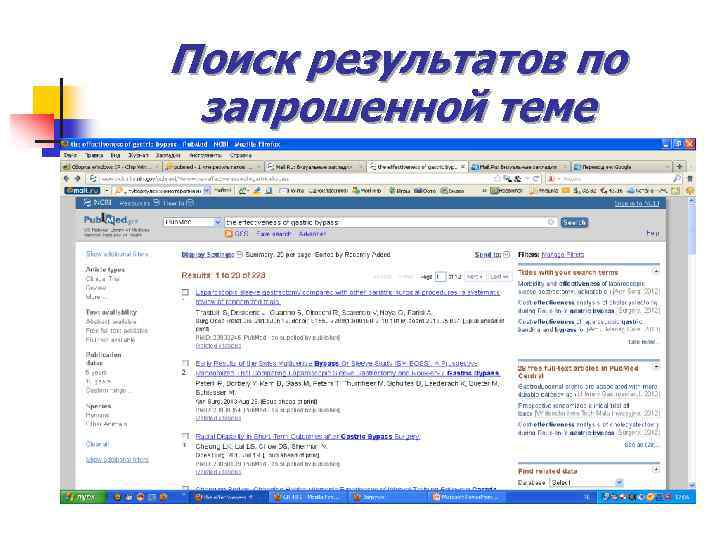Tick the checkbox for Early Results of Swiss study
Screen dimensions: 720x540
point(185,363)
